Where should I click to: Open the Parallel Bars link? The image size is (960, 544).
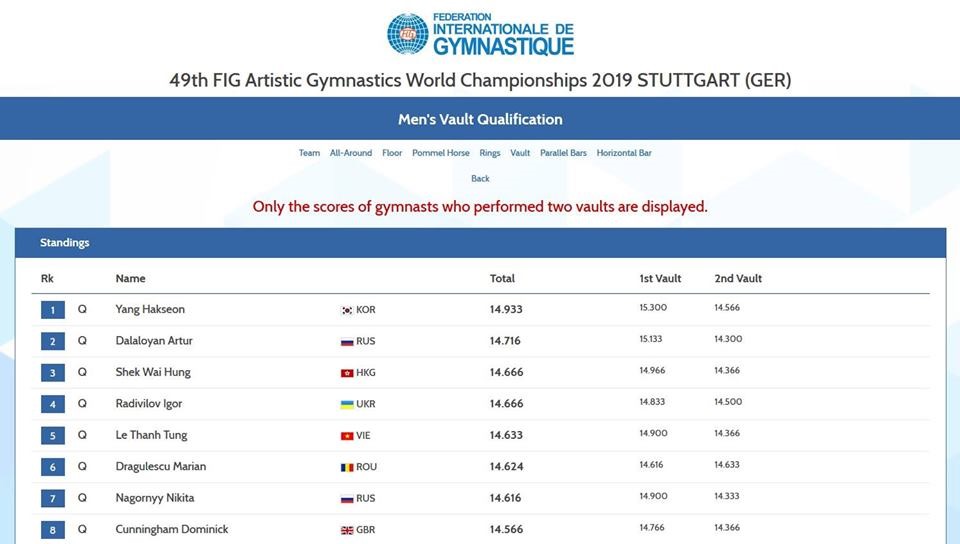pos(563,153)
